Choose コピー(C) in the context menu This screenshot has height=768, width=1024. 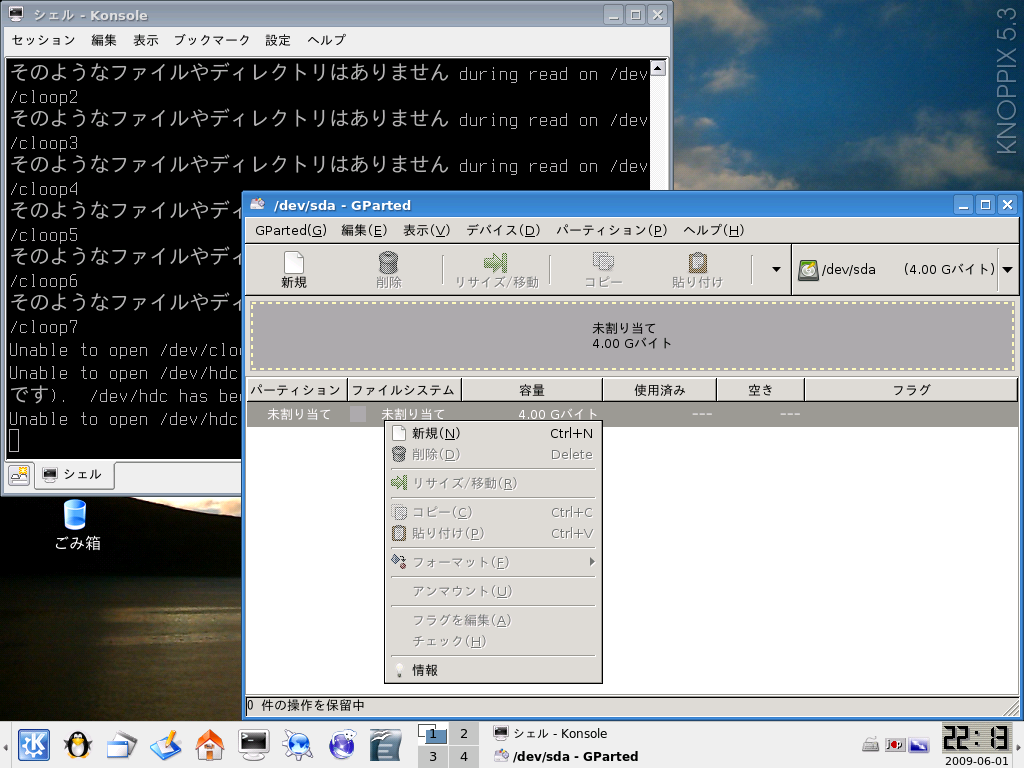pos(493,513)
